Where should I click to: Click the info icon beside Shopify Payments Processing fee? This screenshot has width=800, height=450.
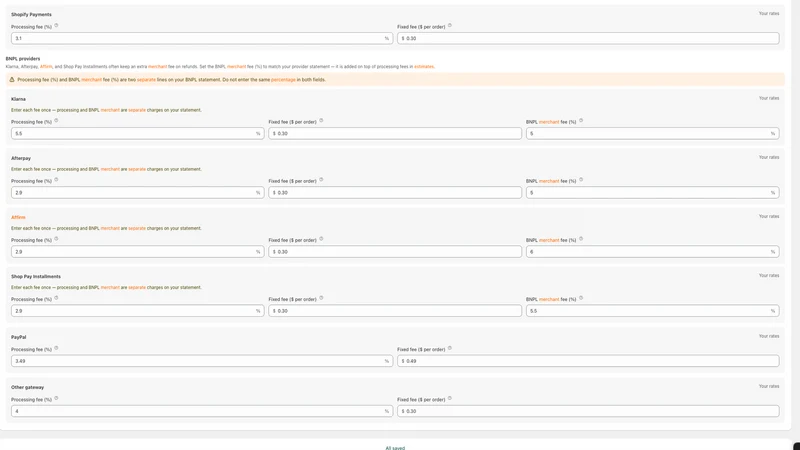click(56, 26)
